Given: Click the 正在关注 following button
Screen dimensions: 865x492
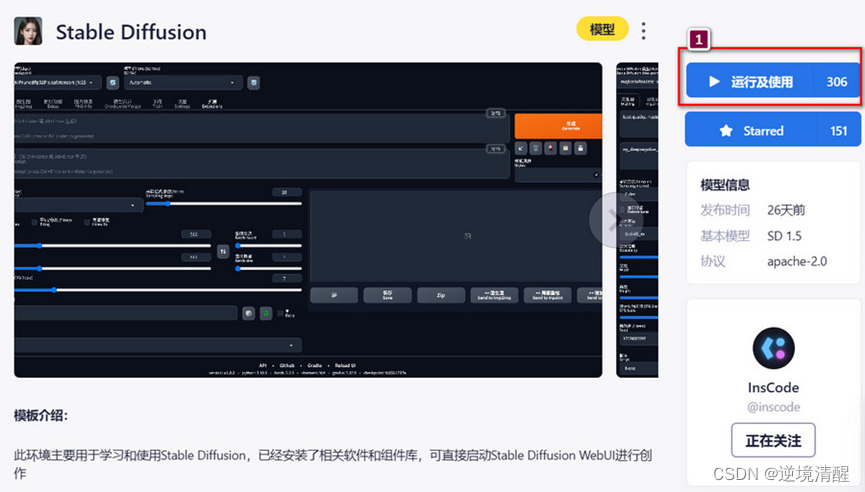Looking at the screenshot, I should (x=773, y=440).
